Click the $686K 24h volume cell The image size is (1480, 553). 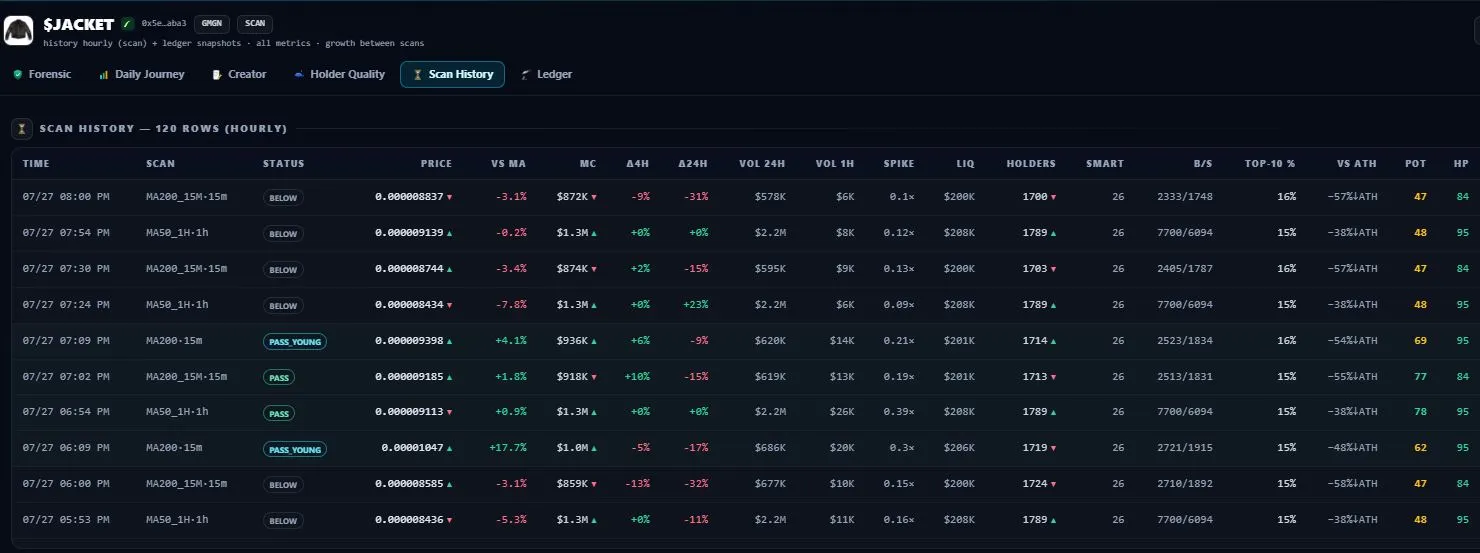pyautogui.click(x=770, y=448)
